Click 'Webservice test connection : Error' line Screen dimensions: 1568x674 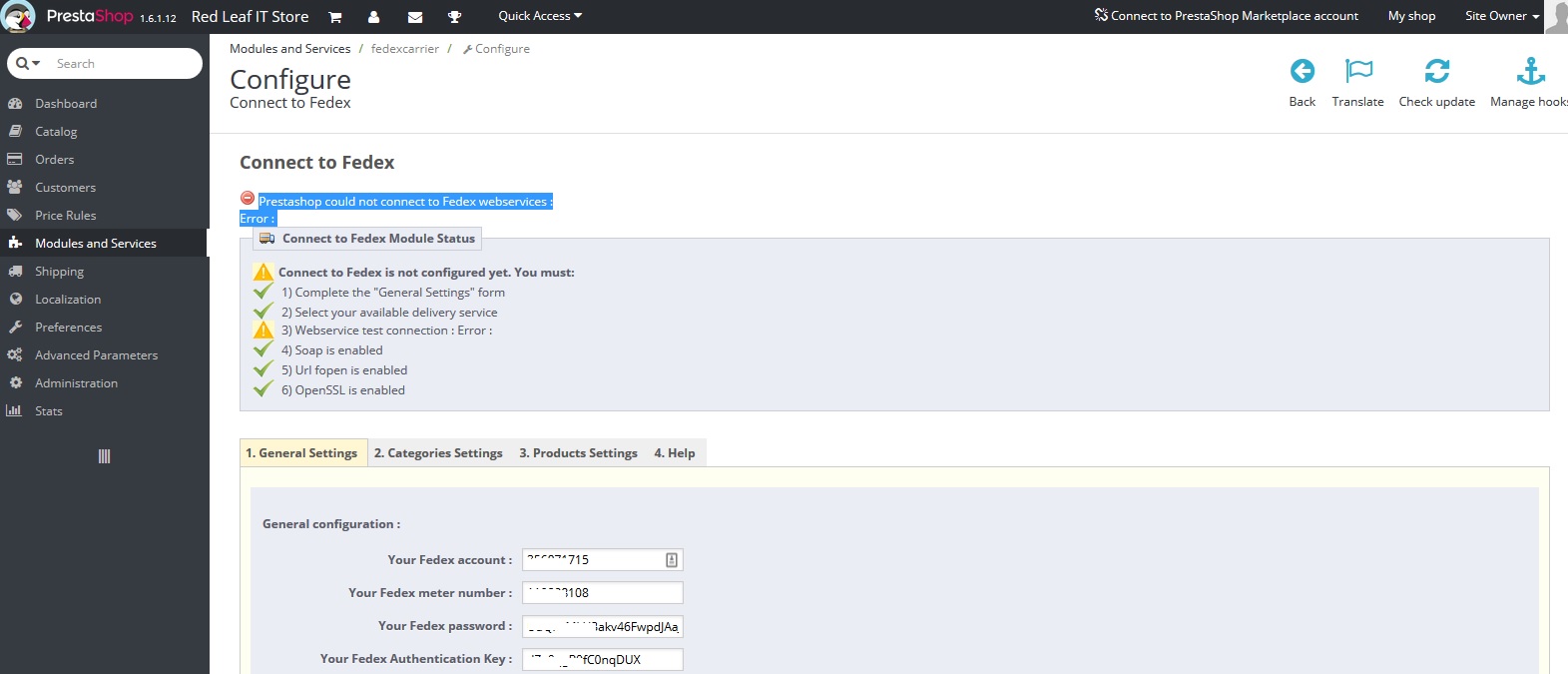pos(387,331)
